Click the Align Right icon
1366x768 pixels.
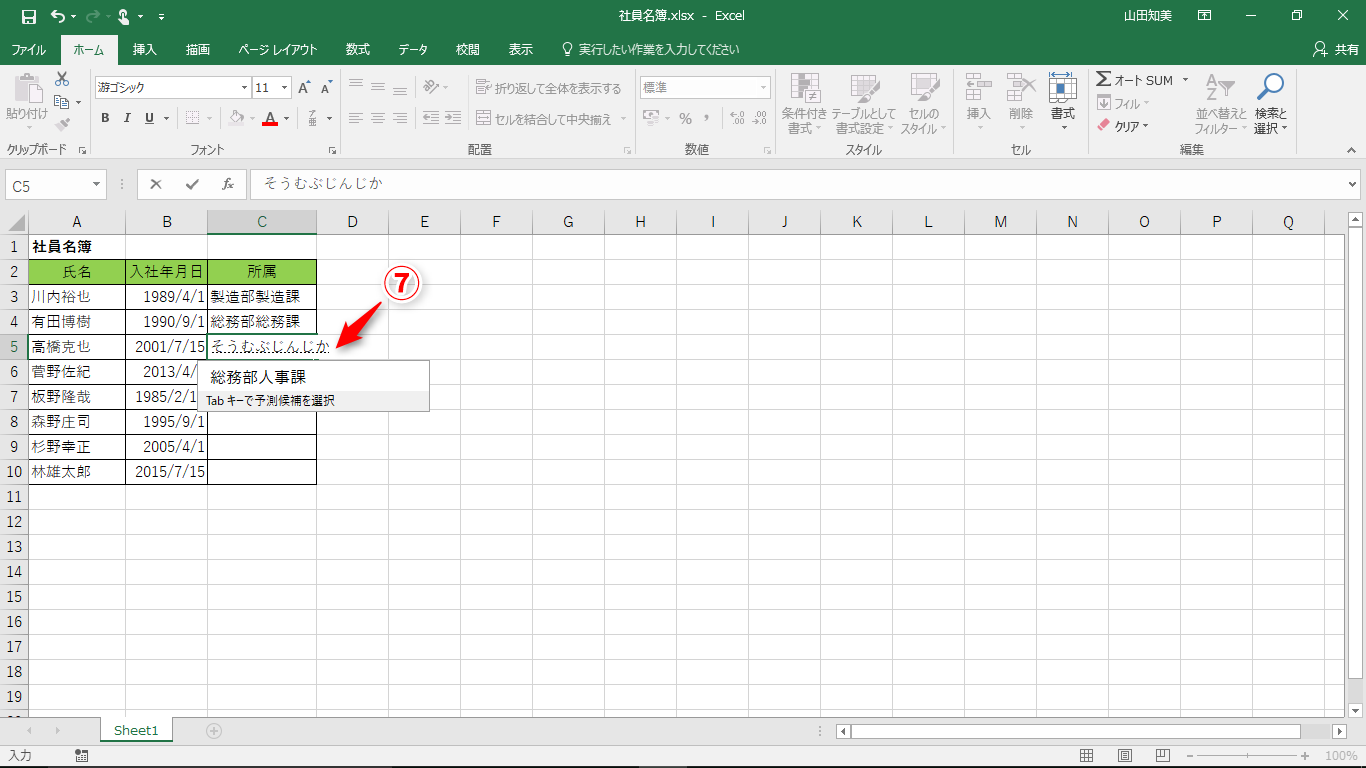400,118
